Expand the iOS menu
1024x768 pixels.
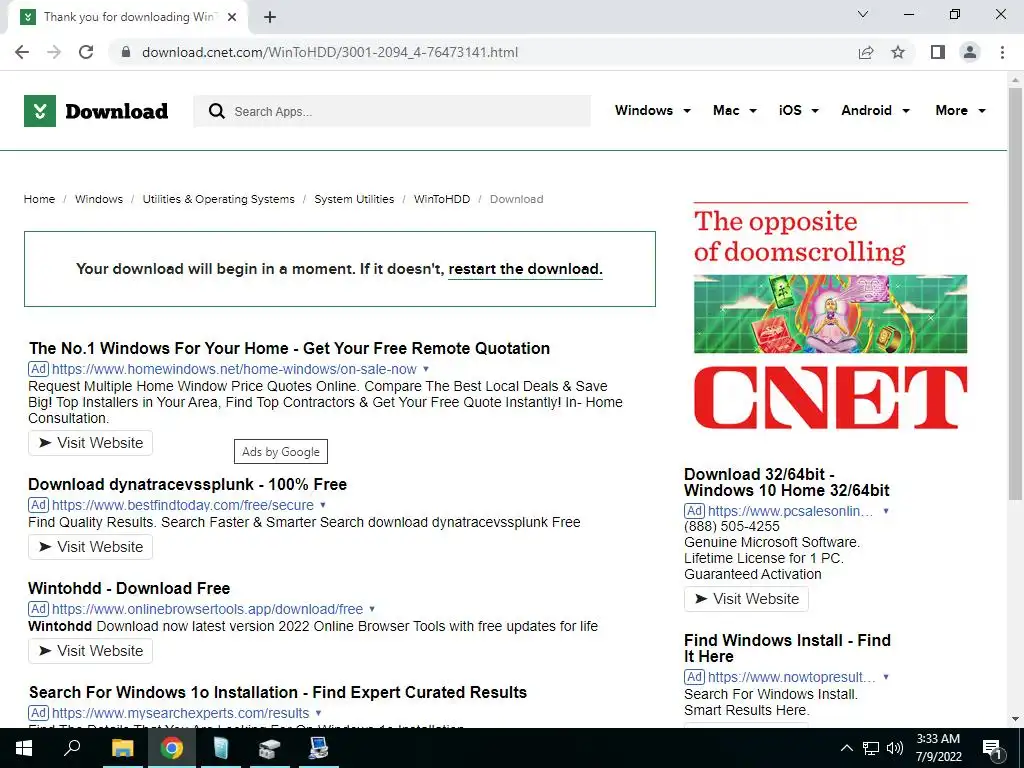click(799, 110)
